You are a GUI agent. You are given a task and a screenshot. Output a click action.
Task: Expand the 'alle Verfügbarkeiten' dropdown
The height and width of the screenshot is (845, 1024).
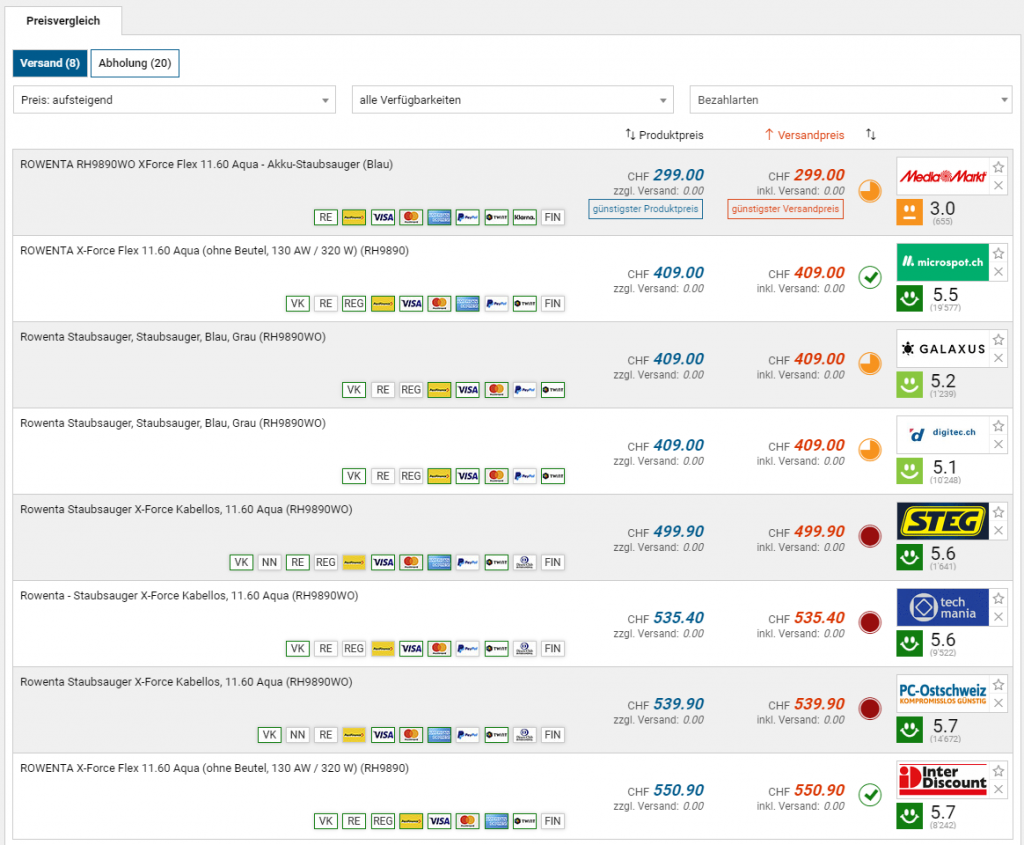point(512,100)
